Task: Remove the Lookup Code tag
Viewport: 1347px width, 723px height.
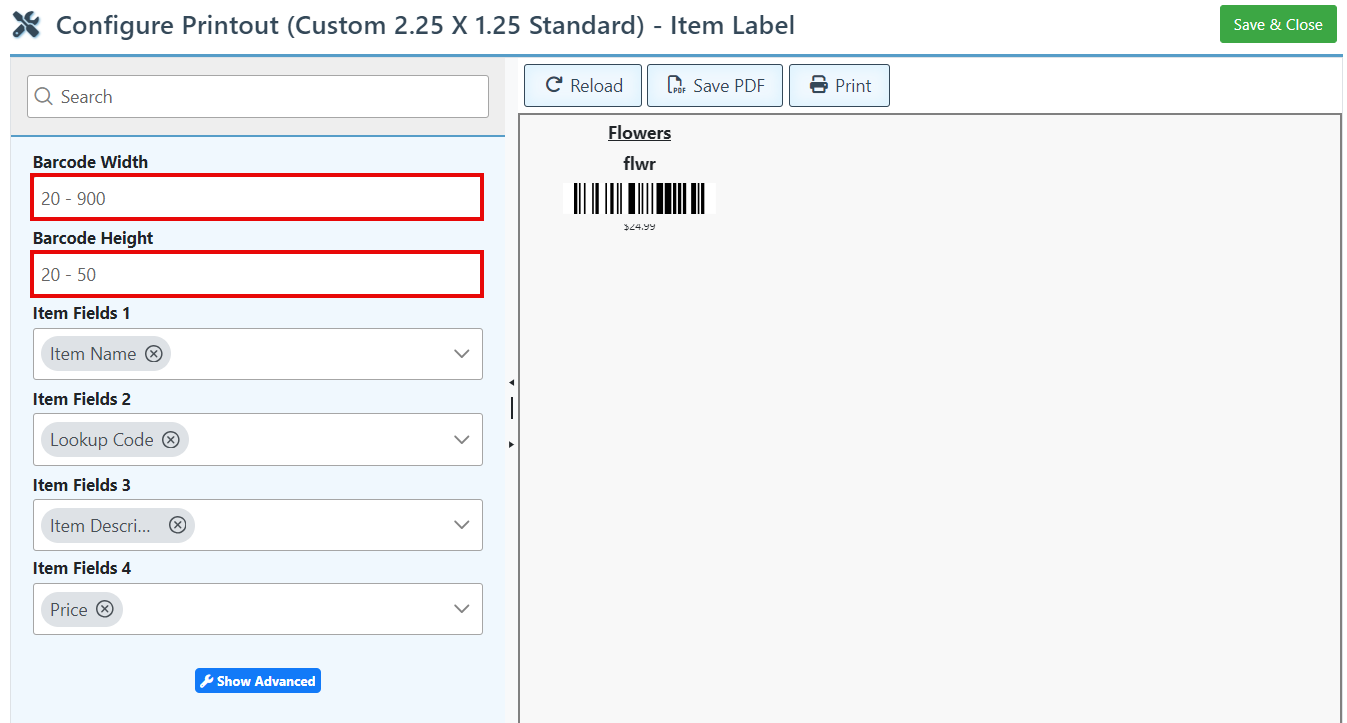Action: pos(171,439)
